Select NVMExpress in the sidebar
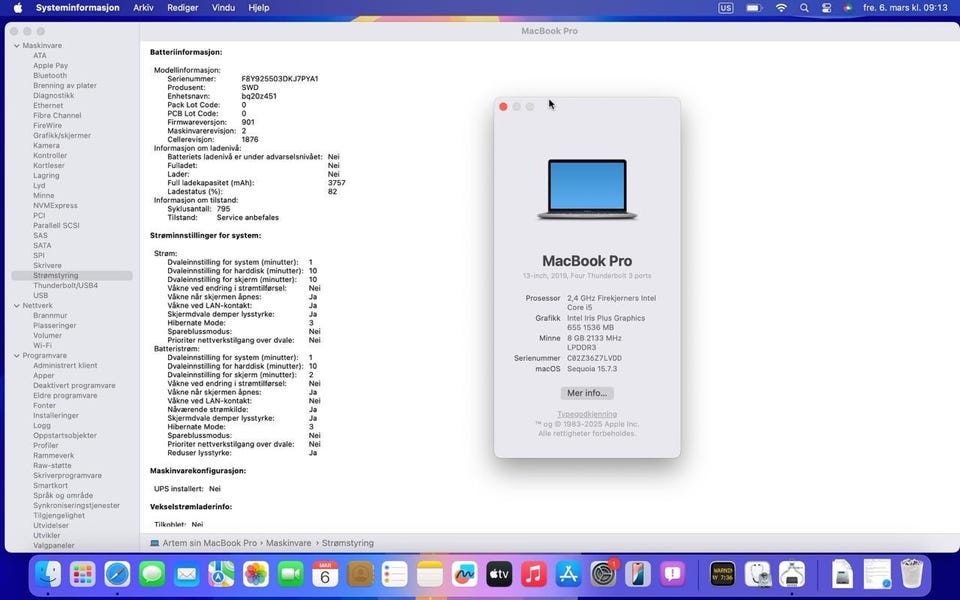Screen dimensions: 960x600 55,206
